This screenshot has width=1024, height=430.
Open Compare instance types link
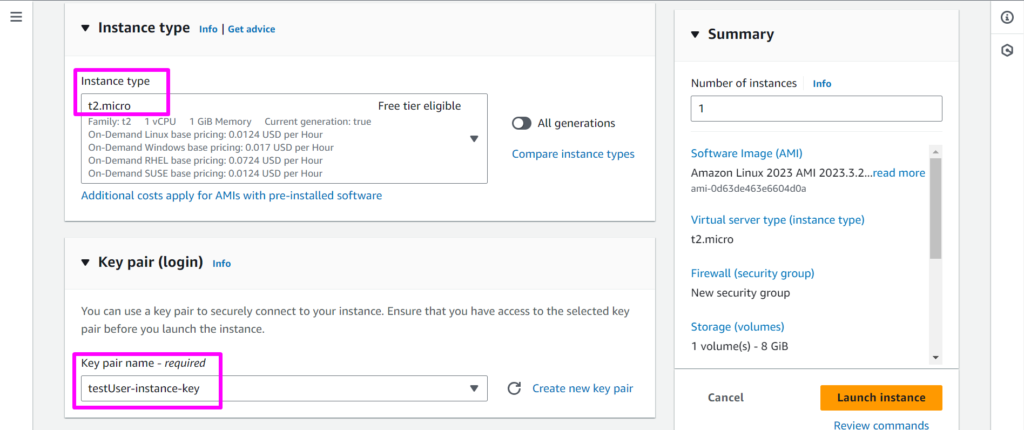point(573,154)
